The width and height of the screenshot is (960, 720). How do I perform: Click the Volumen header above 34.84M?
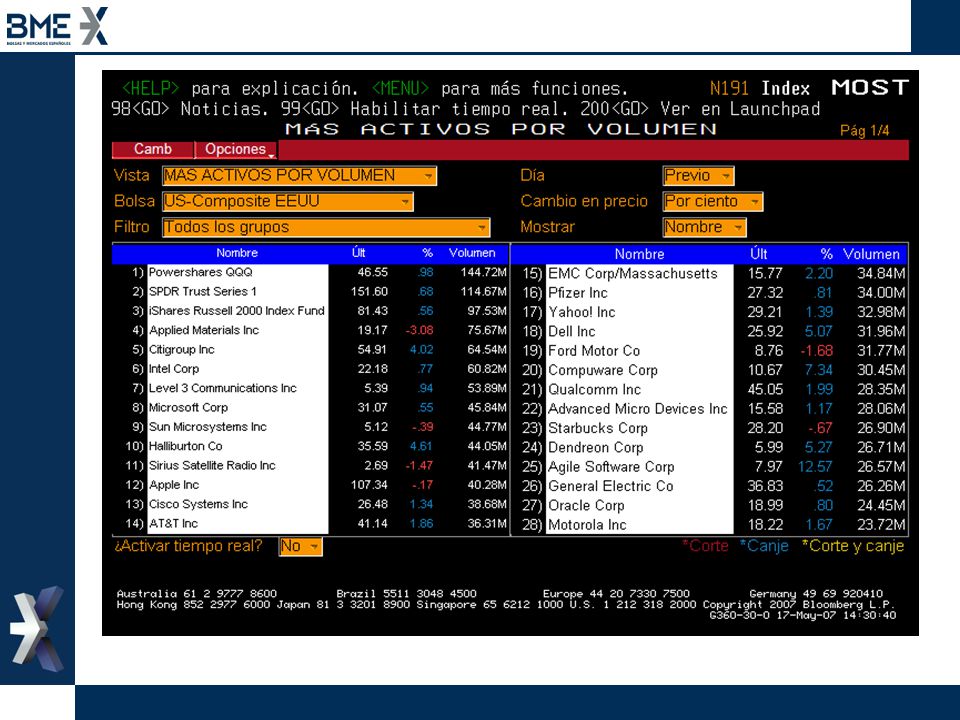(871, 254)
